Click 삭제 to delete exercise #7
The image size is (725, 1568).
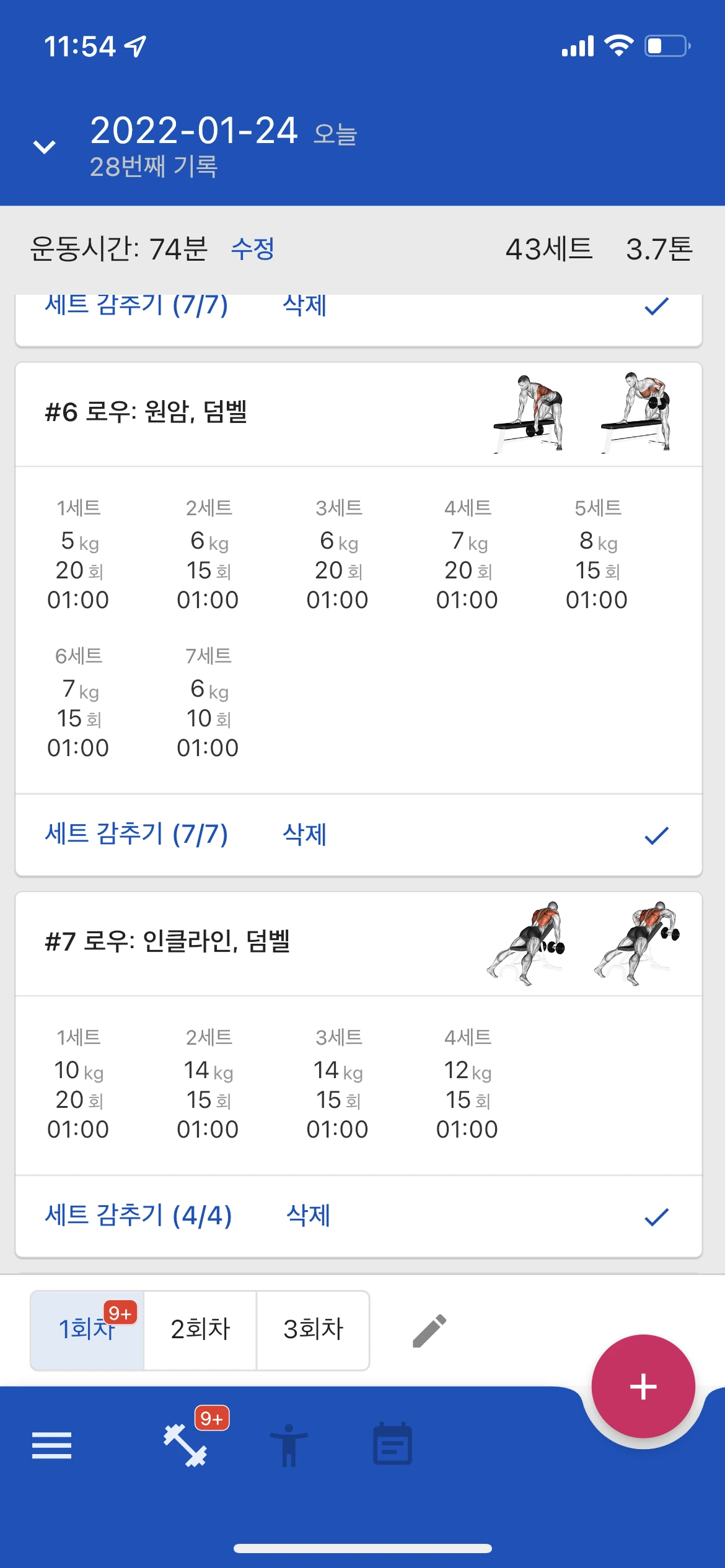pyautogui.click(x=309, y=1216)
